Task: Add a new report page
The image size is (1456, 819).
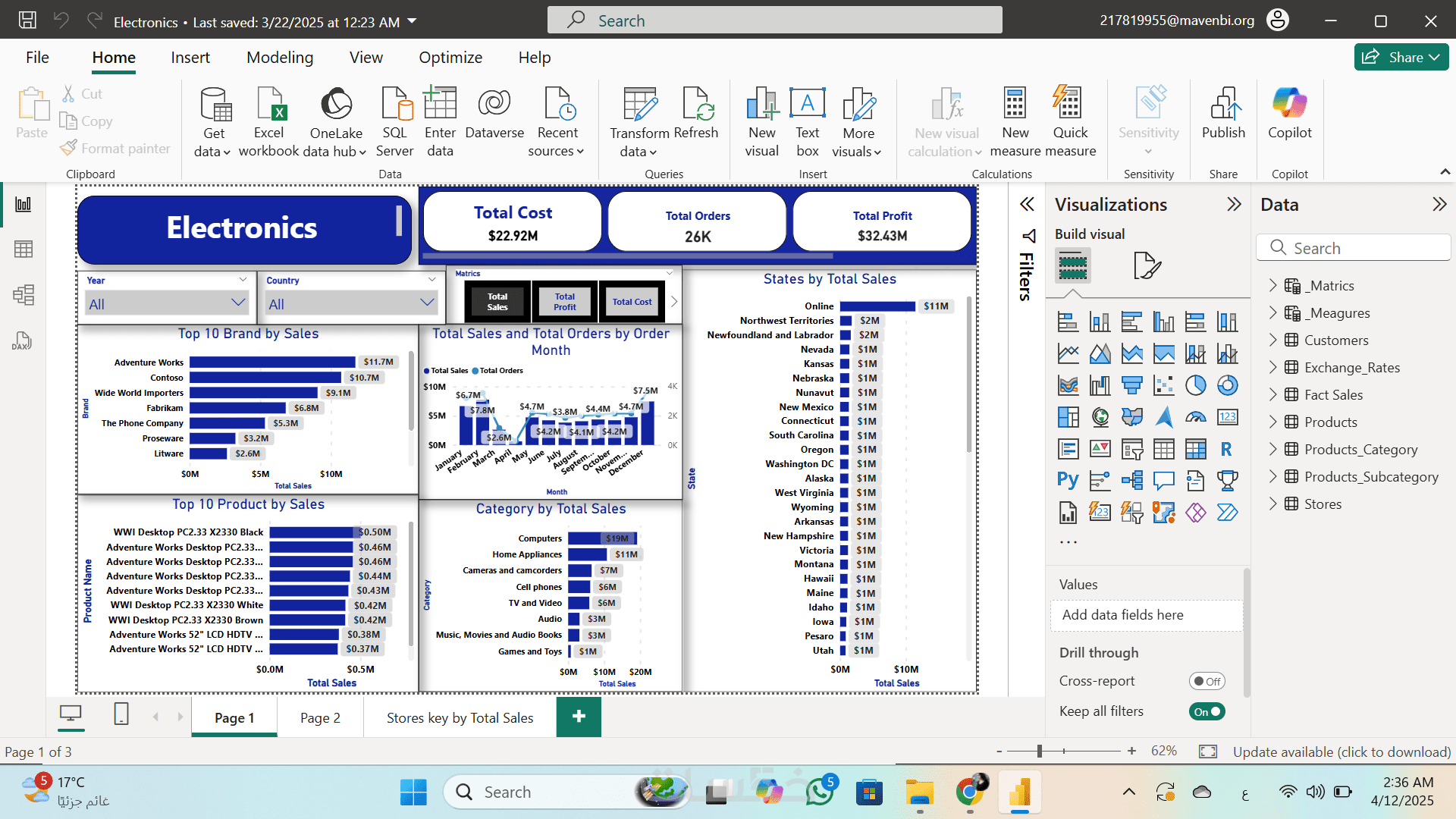Action: [x=579, y=717]
